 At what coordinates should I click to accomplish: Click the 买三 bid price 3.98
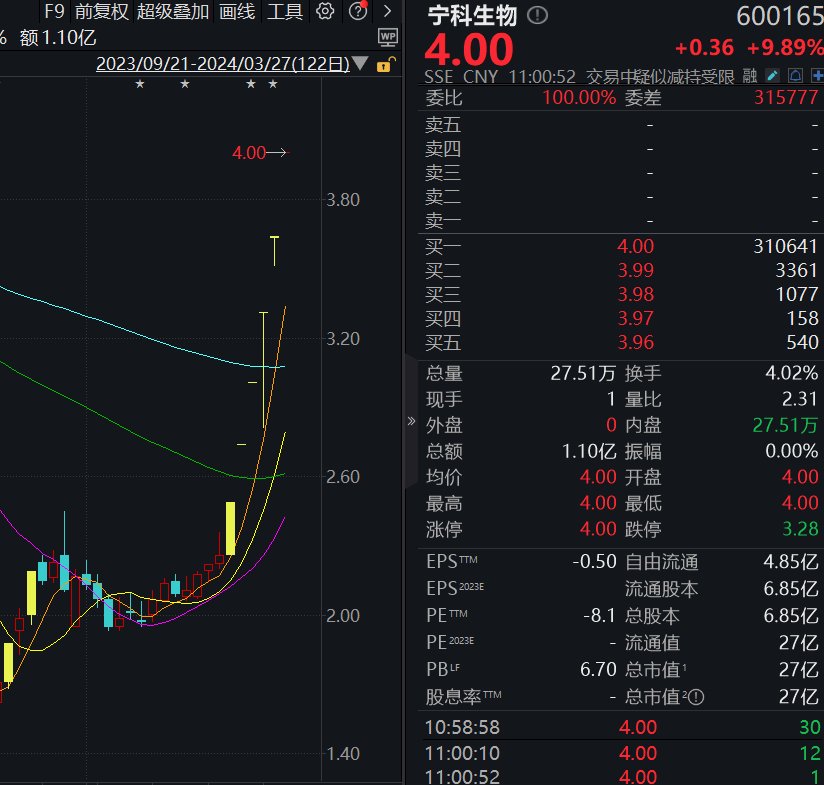[635, 294]
